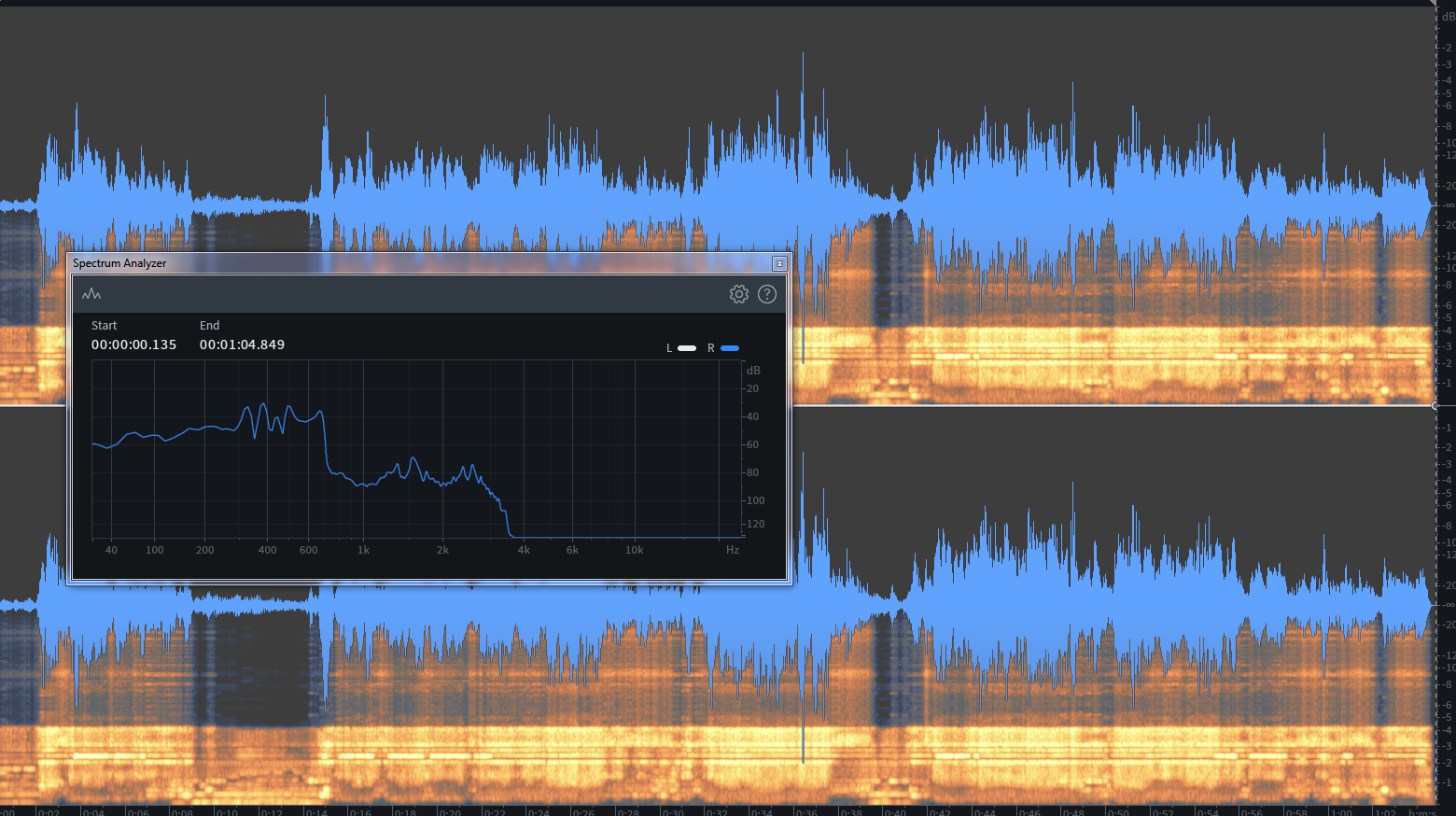Click the 400 frequency axis label
This screenshot has height=816, width=1456.
(x=267, y=550)
